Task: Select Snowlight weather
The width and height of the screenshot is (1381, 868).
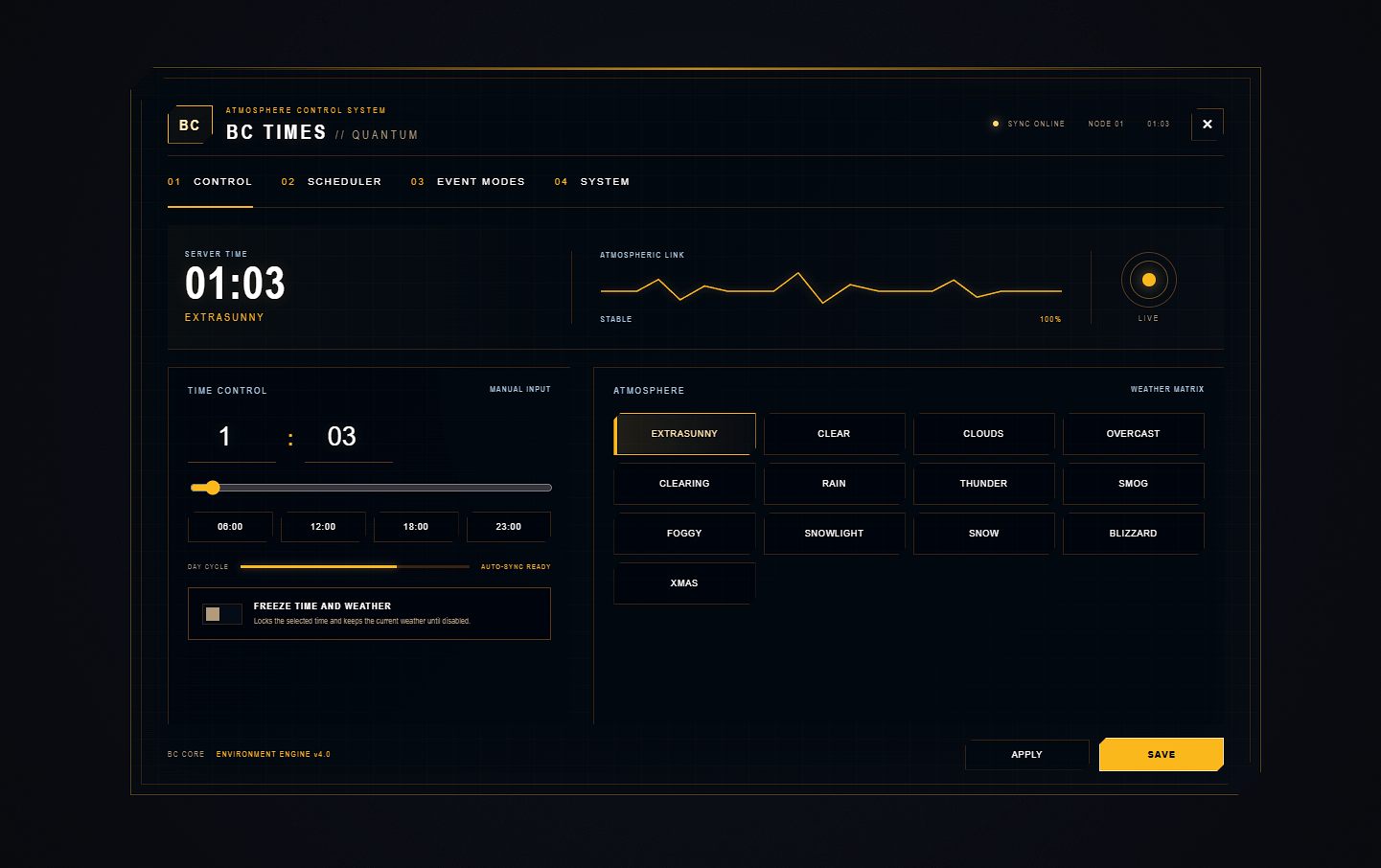Action: click(834, 534)
